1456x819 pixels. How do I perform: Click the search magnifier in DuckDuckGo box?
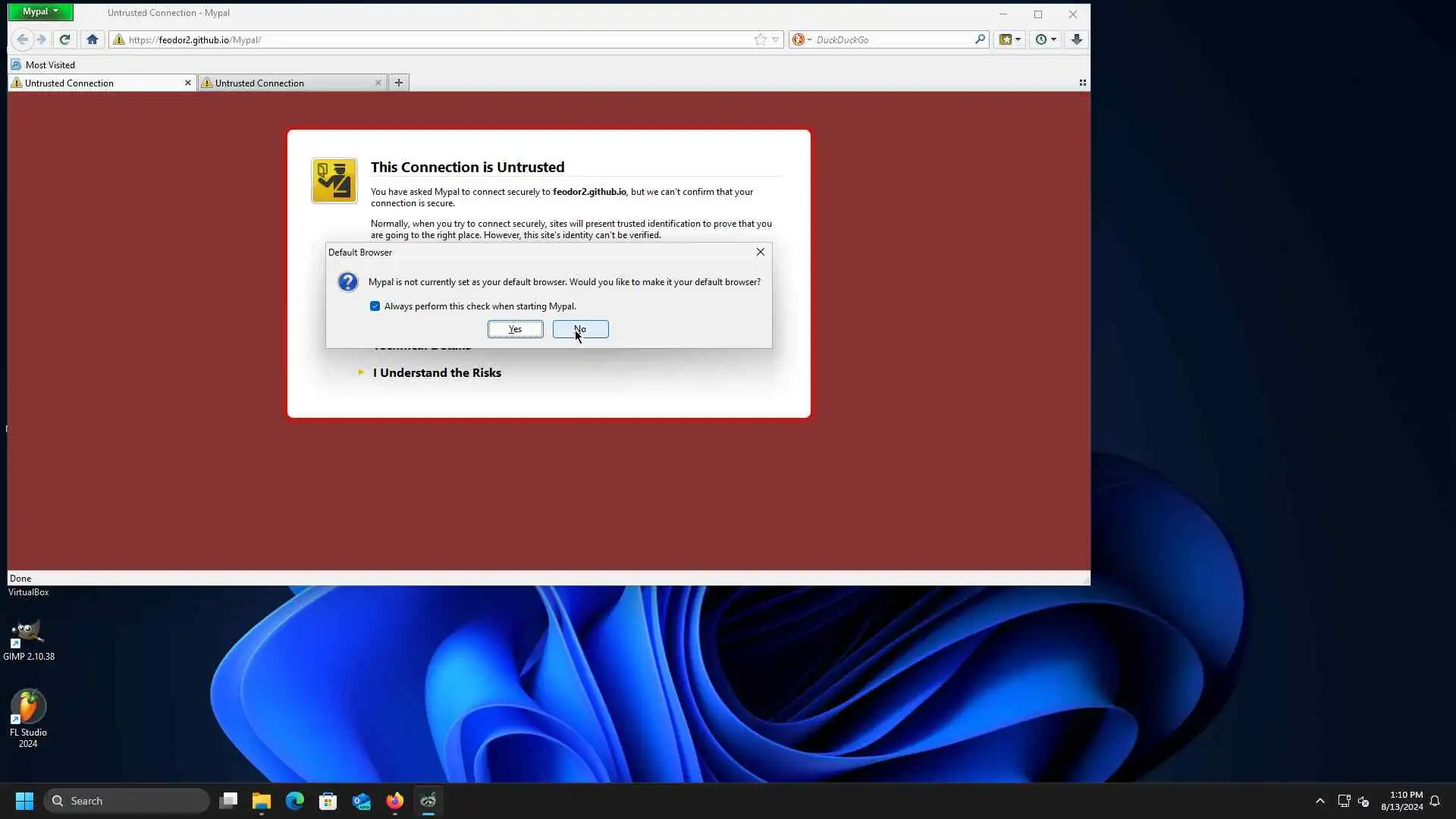[x=980, y=39]
